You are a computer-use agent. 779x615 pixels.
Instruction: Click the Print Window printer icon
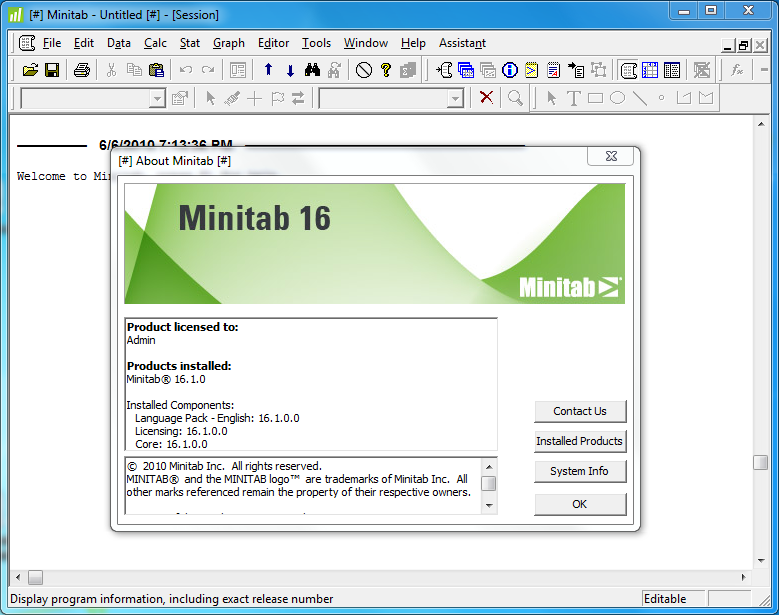click(82, 70)
